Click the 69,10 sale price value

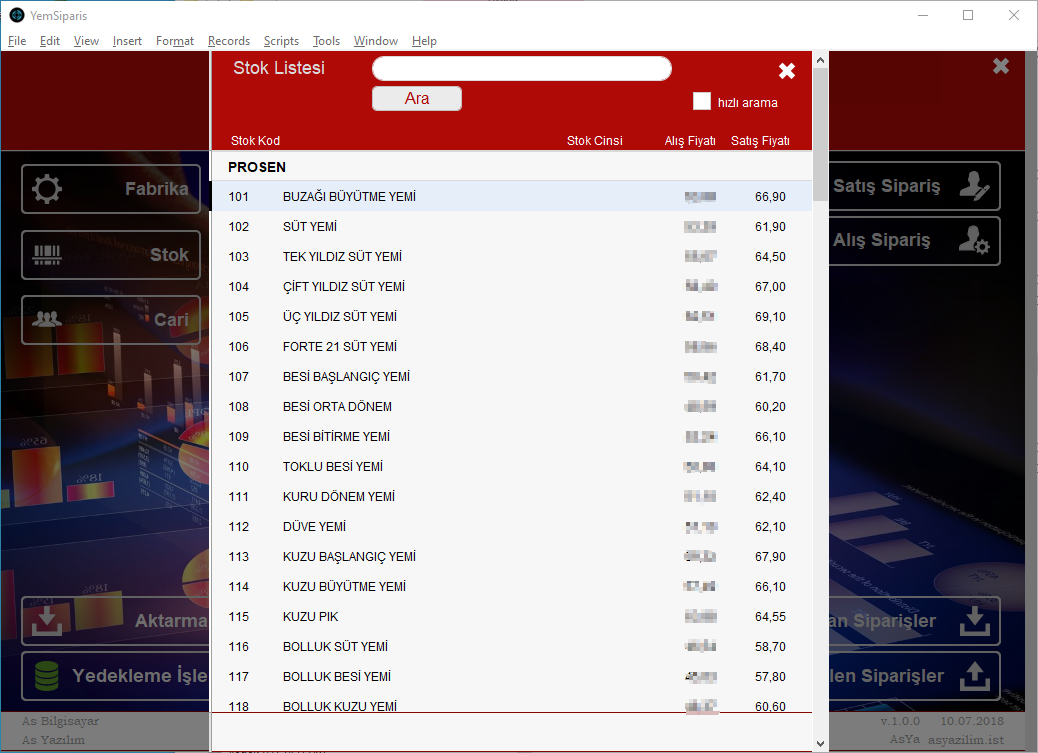coord(771,317)
